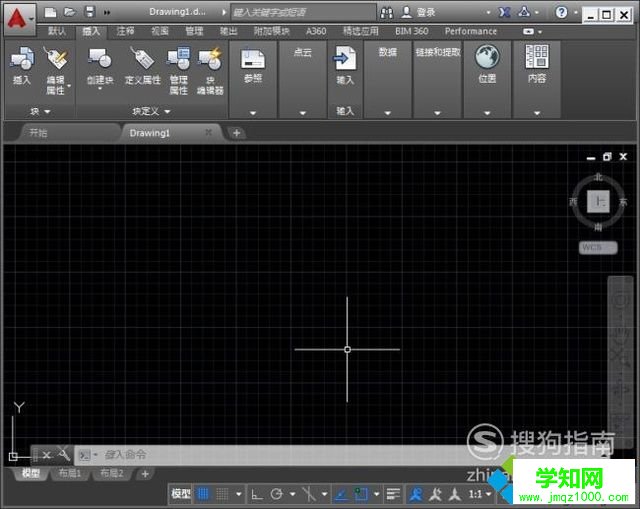
Task: Click the New drawing icon in quick access toolbar
Action: [50, 12]
